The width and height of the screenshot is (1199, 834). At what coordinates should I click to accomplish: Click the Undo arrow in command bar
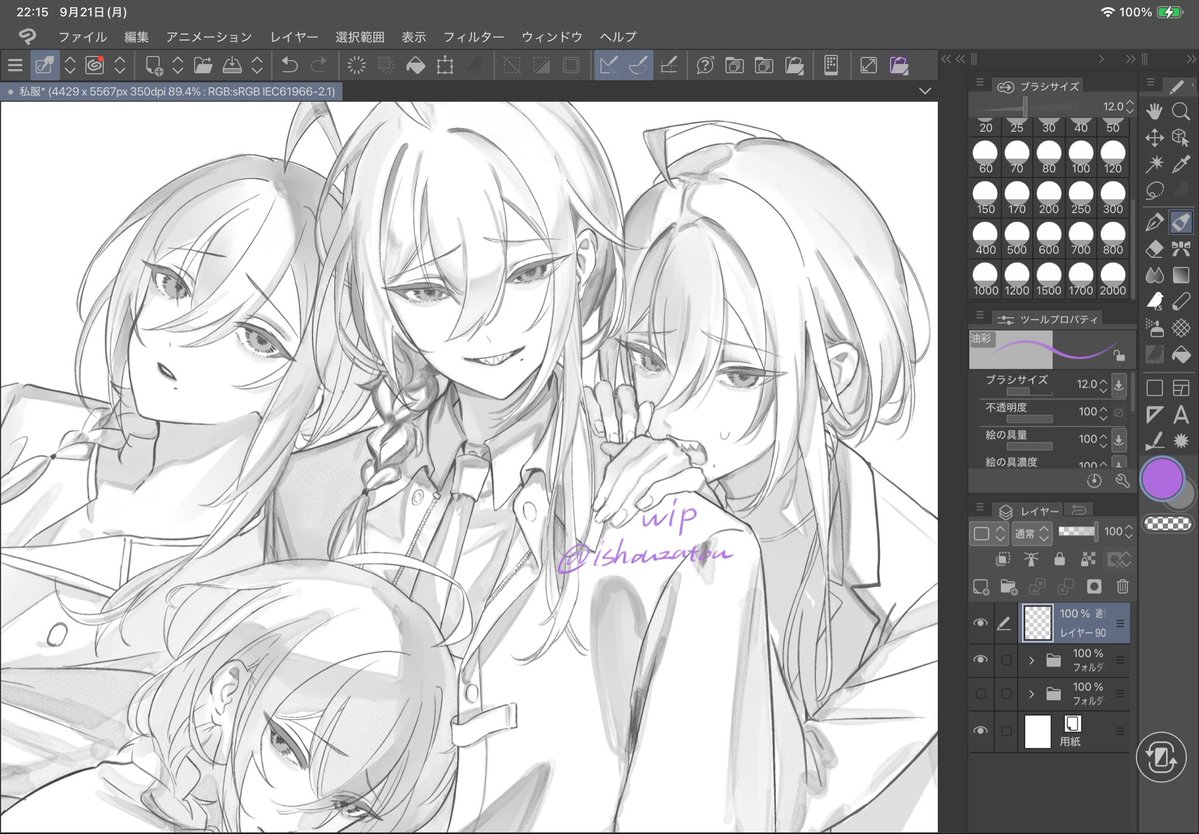289,66
